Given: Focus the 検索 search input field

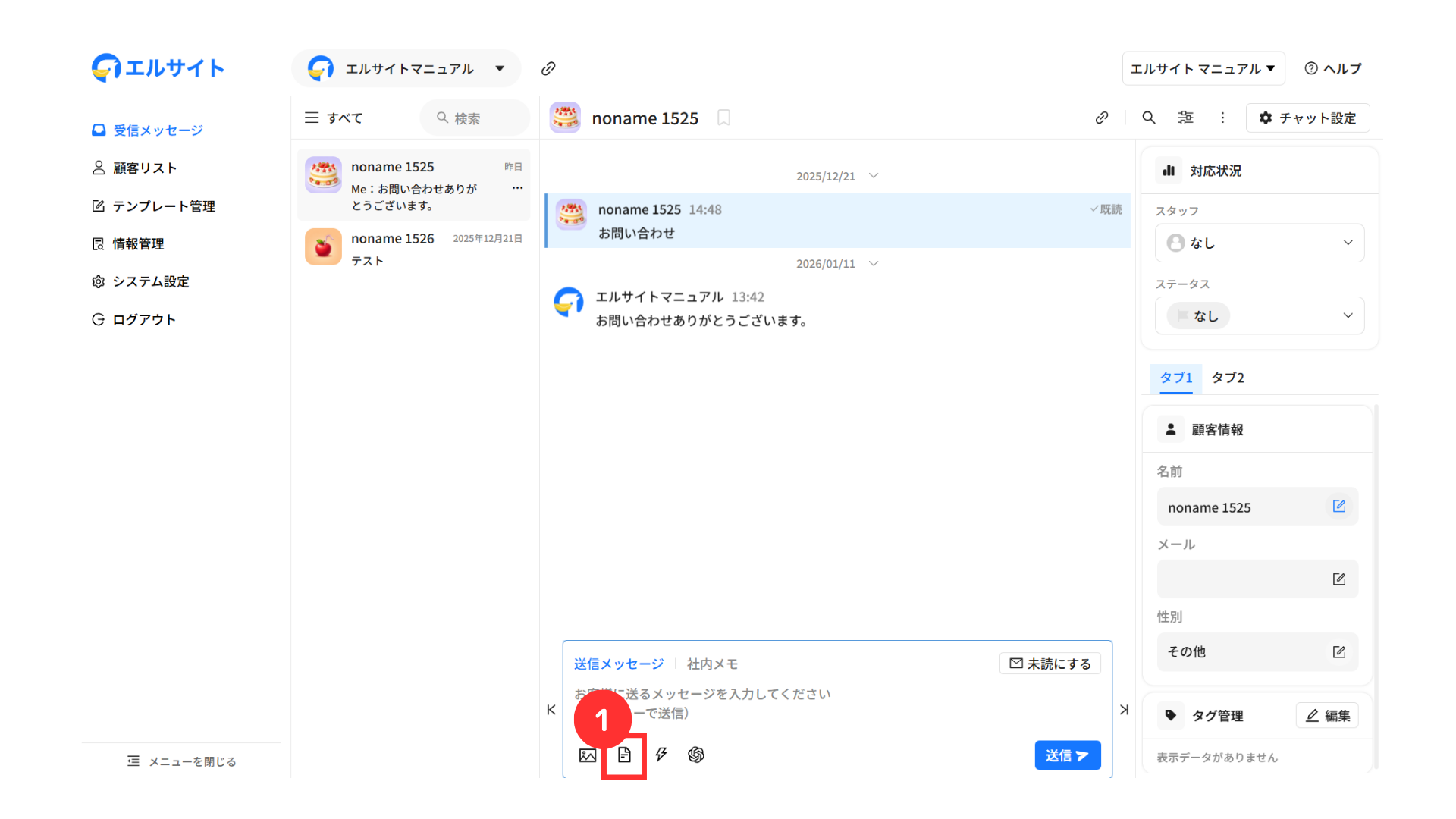Looking at the screenshot, I should [x=478, y=118].
